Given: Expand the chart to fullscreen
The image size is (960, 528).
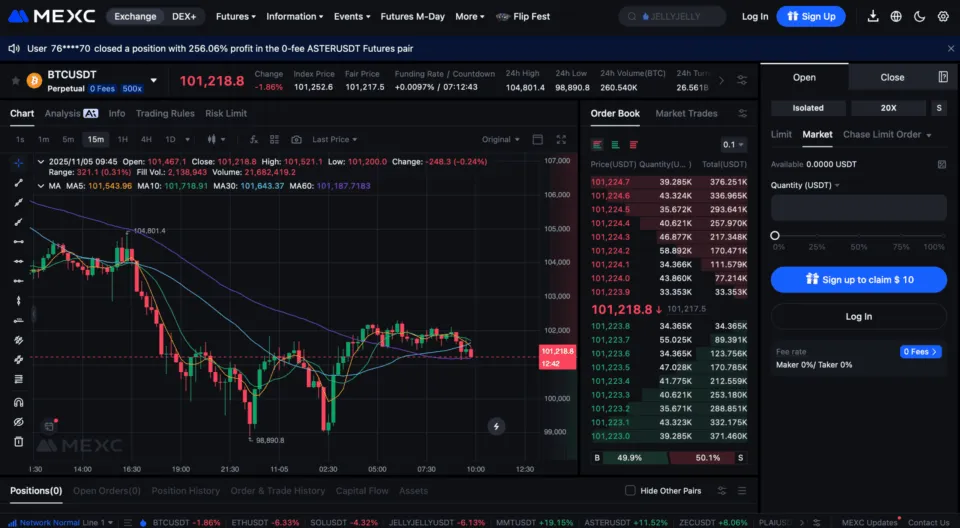Looking at the screenshot, I should (561, 140).
